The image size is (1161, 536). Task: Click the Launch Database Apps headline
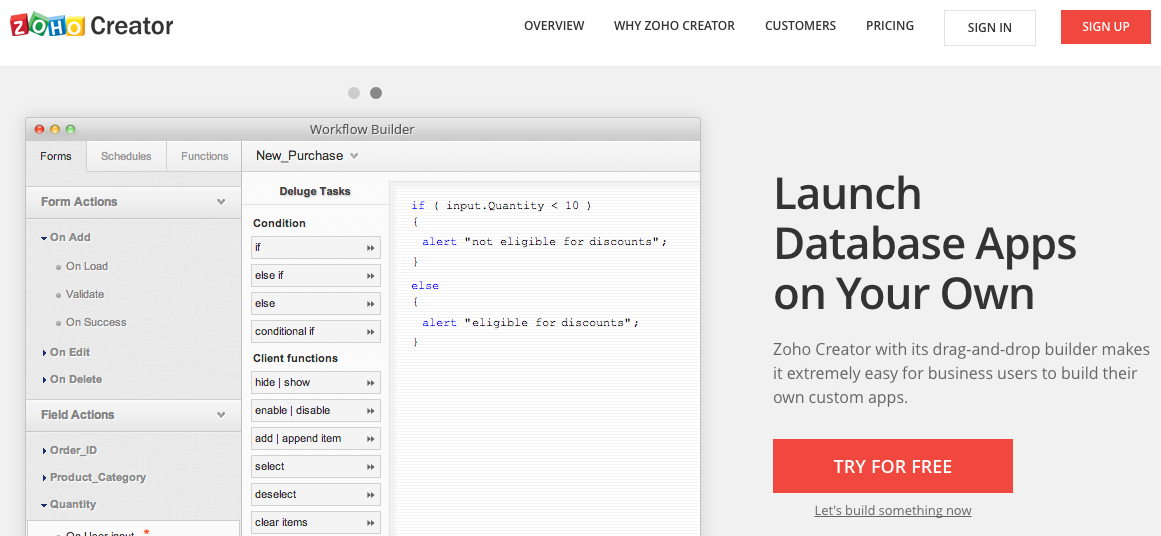click(926, 243)
